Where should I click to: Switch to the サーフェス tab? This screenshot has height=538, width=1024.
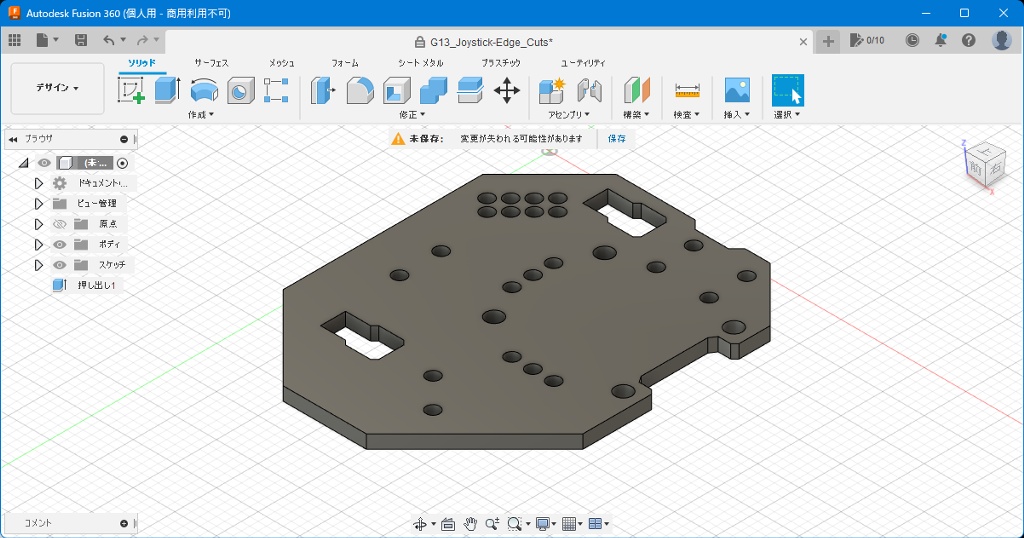point(211,63)
